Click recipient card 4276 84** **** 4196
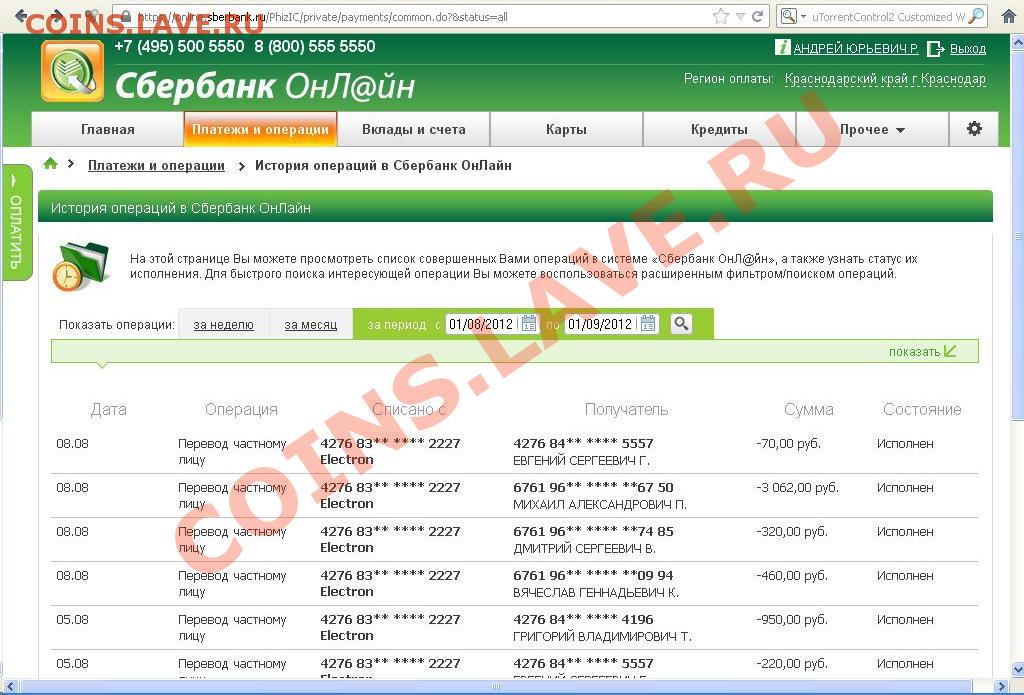 click(583, 619)
